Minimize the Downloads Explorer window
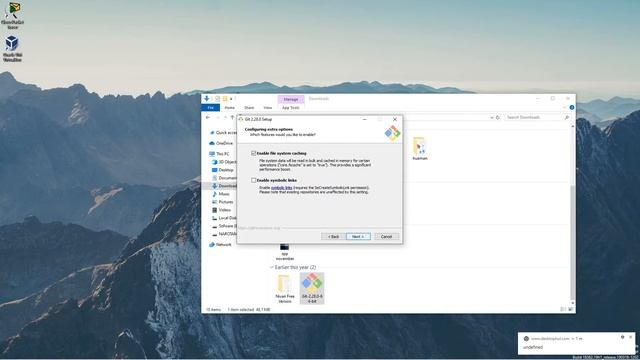Screen dimensions: 640x360 pyautogui.click(x=538, y=99)
